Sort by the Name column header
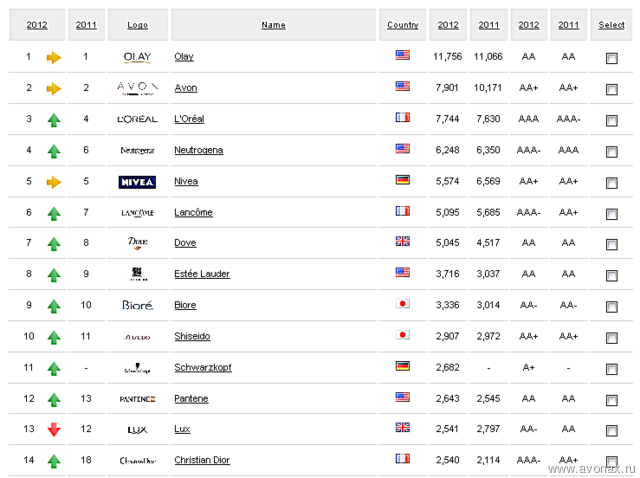The width and height of the screenshot is (640, 478). [273, 25]
